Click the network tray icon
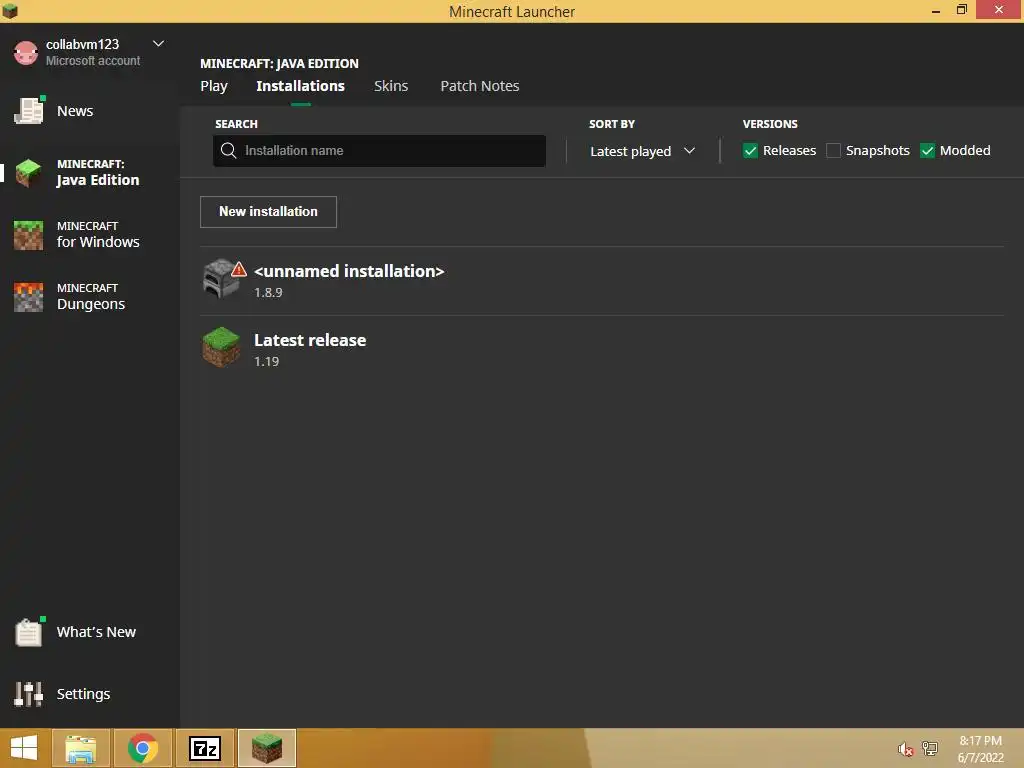This screenshot has width=1024, height=768. click(x=929, y=748)
